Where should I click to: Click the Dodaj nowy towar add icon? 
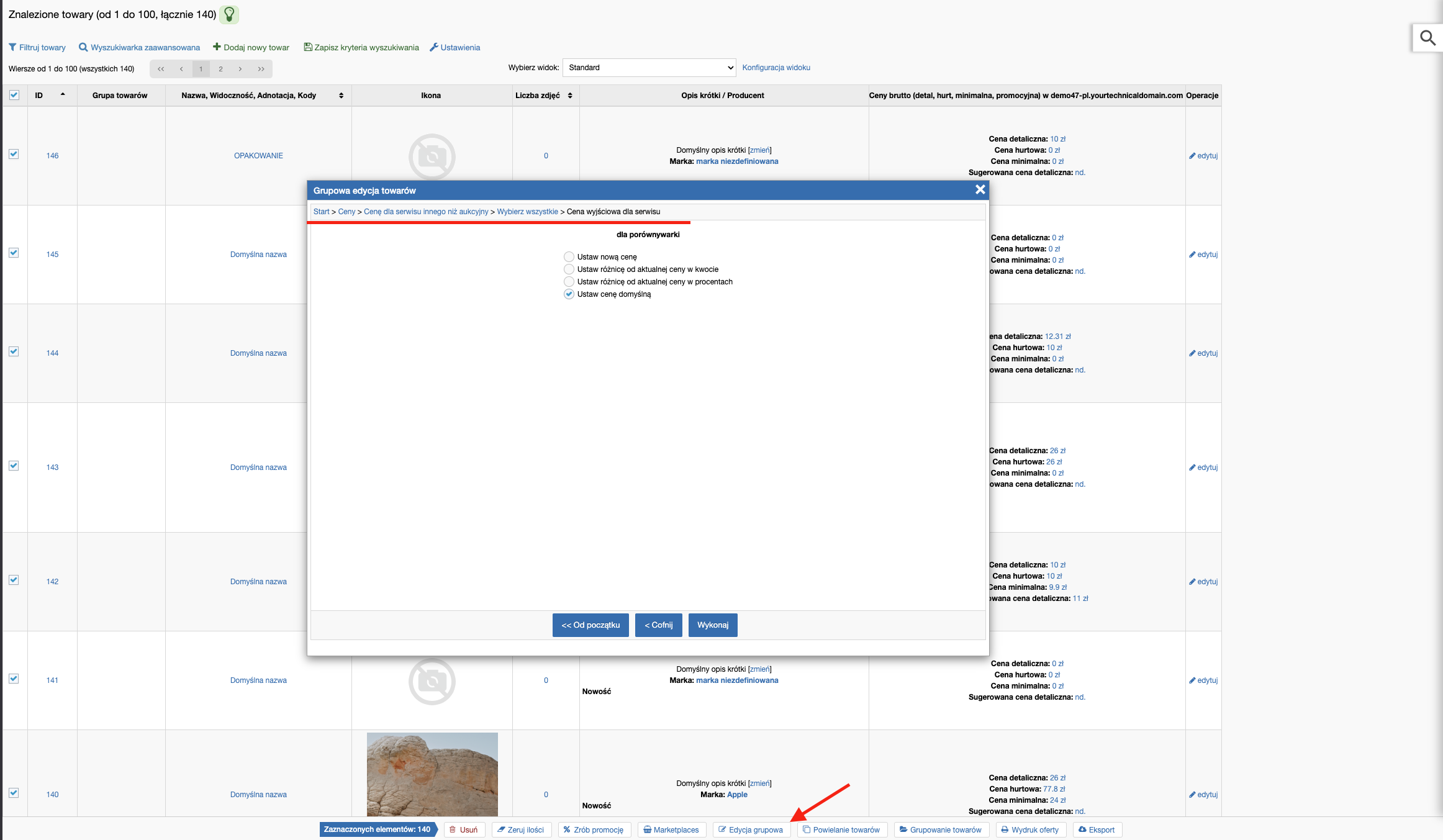(x=216, y=47)
